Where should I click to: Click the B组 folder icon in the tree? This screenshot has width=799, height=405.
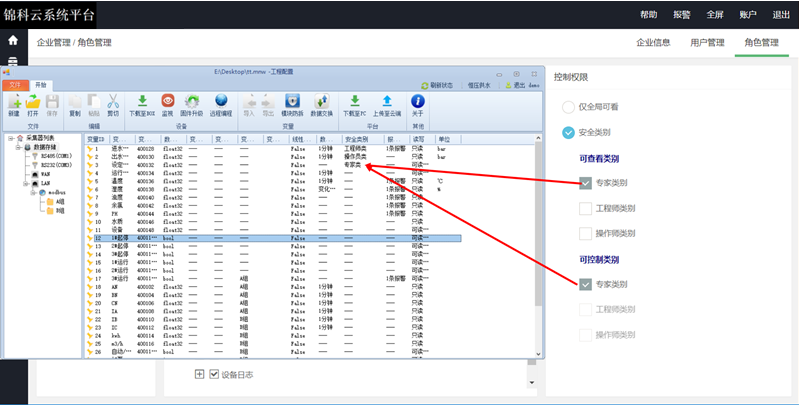click(50, 210)
